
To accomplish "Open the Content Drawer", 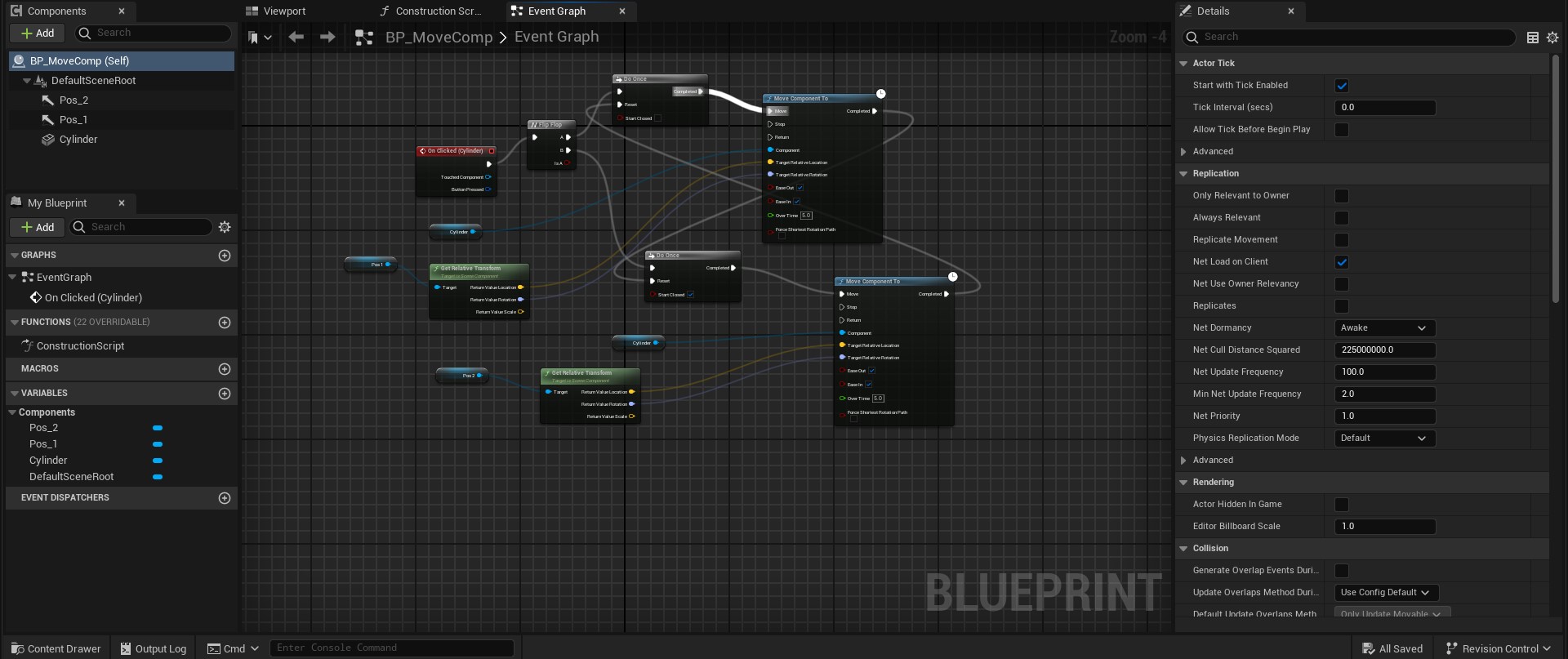I will (x=56, y=648).
